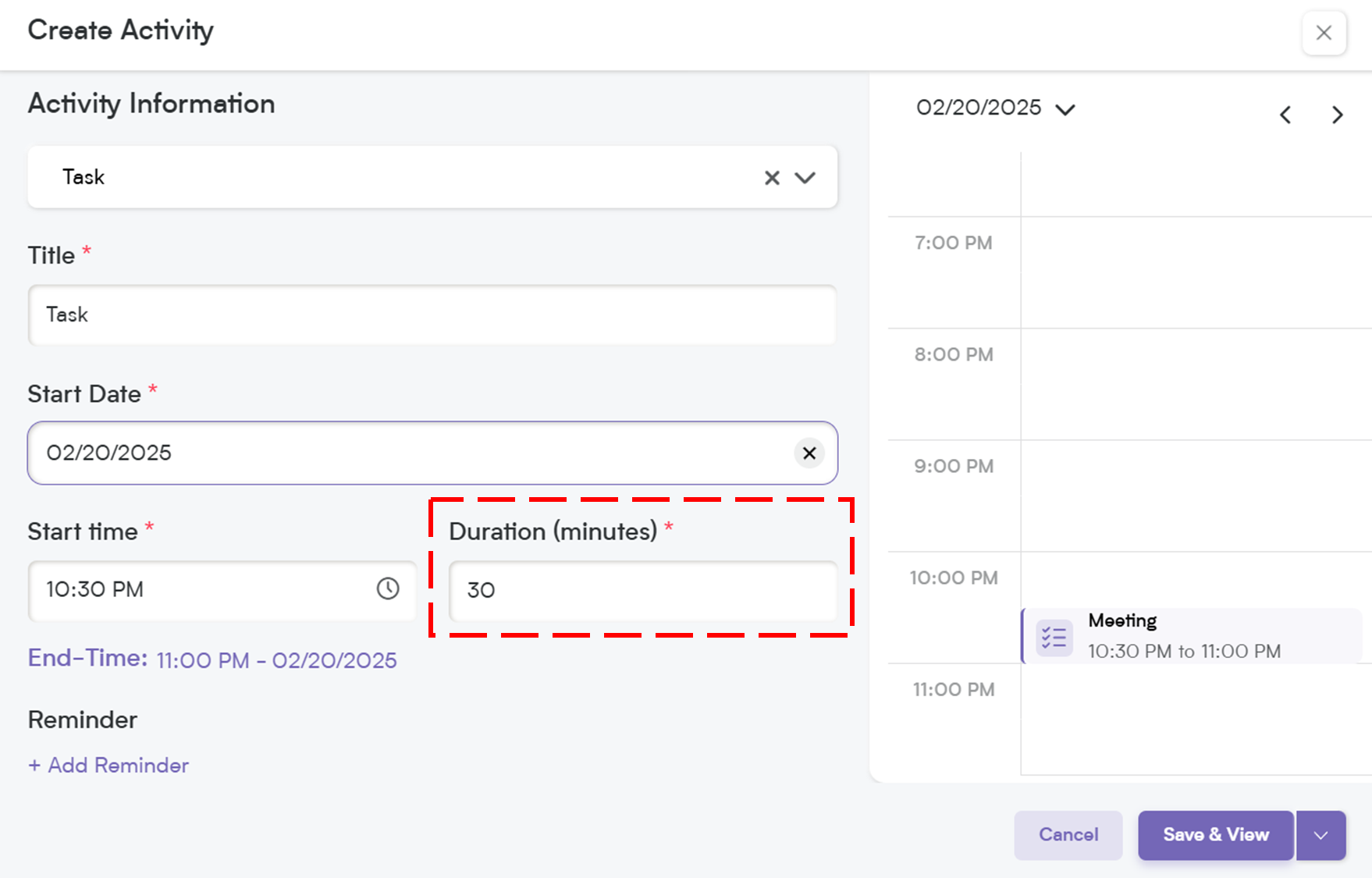Go to previous day in calendar
The height and width of the screenshot is (878, 1372).
pos(1285,115)
